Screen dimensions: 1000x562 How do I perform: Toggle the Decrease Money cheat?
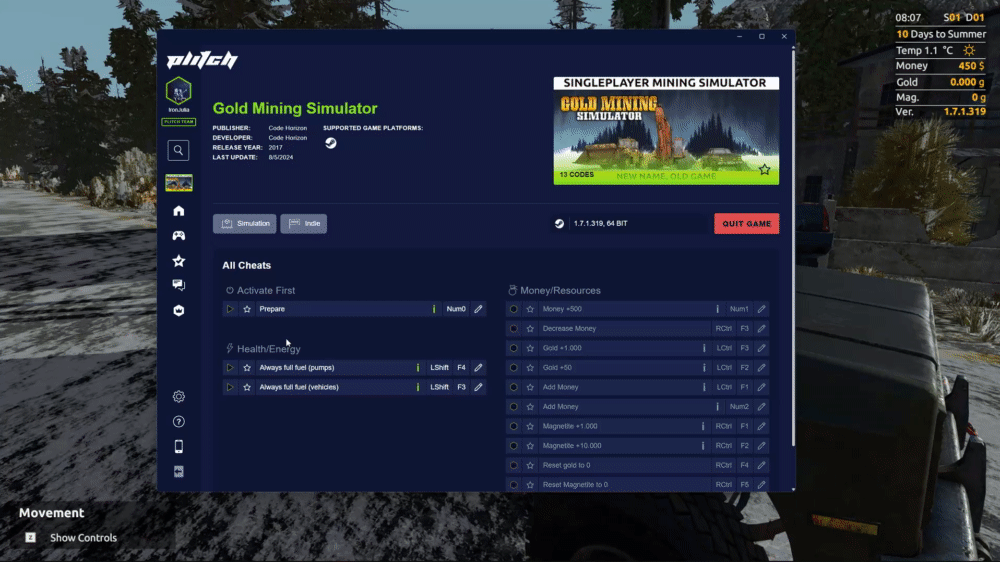point(513,329)
